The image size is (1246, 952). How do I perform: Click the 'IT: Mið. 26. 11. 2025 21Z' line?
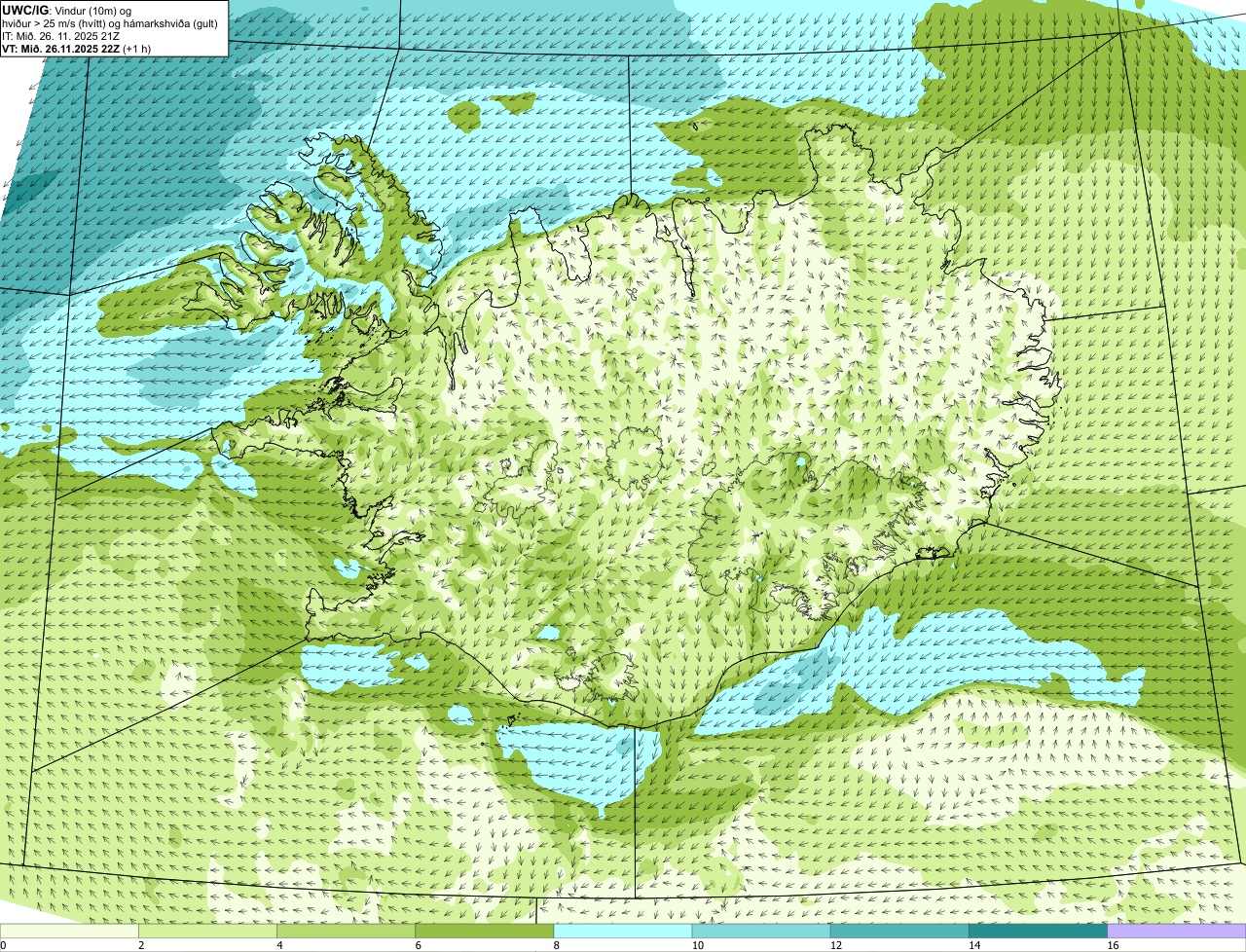pyautogui.click(x=61, y=36)
